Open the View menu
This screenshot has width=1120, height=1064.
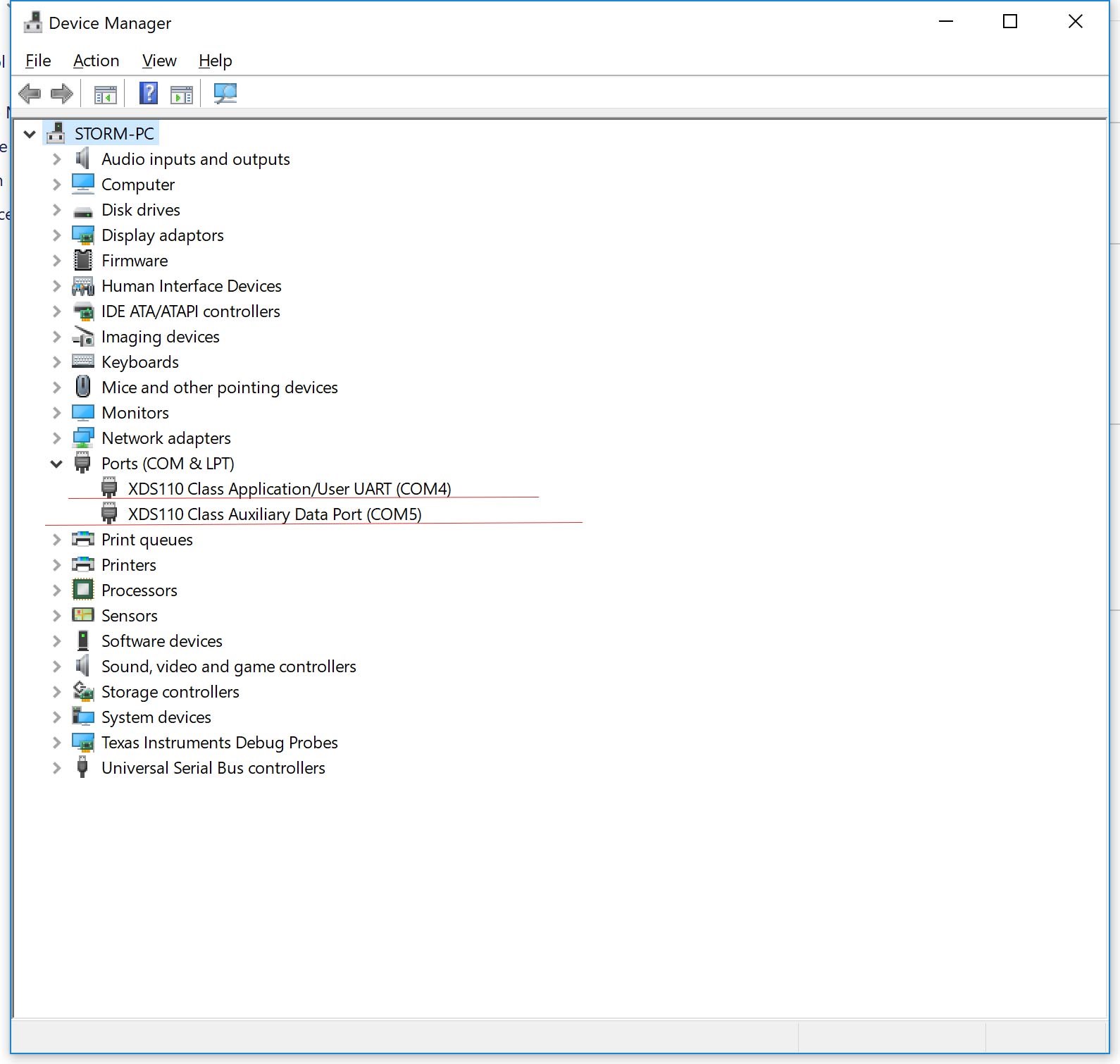159,61
